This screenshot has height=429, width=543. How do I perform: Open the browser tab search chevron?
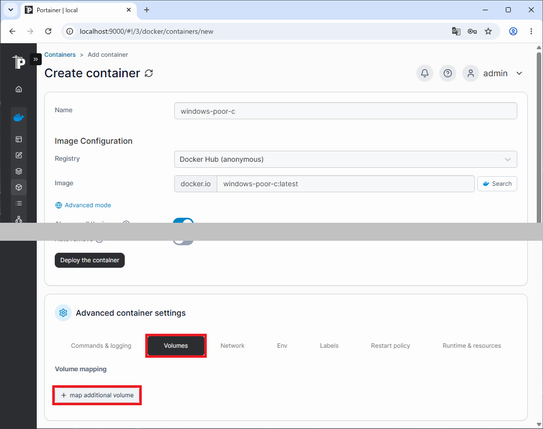pyautogui.click(x=11, y=10)
